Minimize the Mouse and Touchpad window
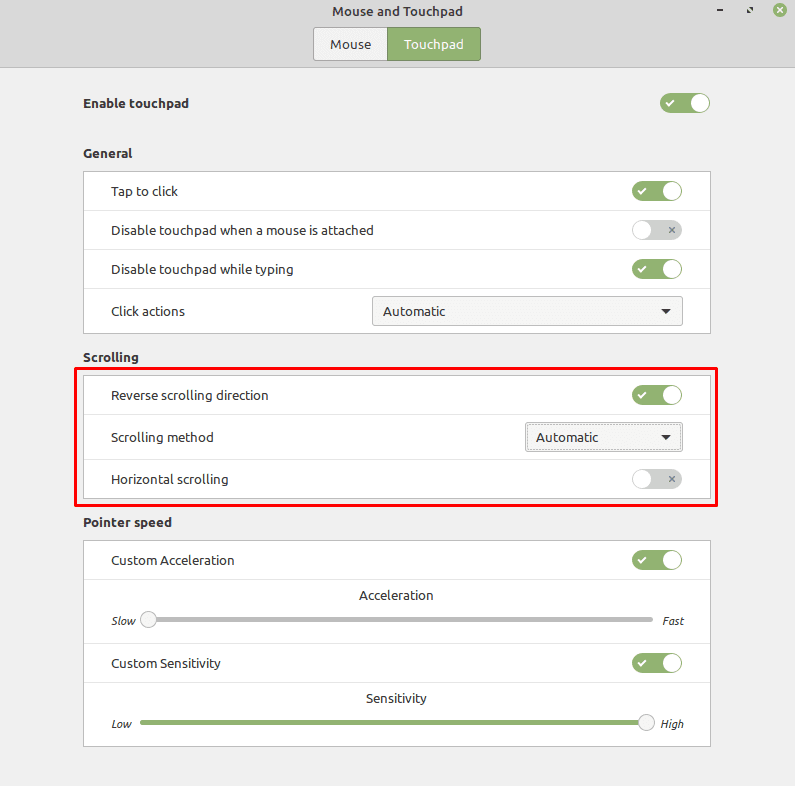Viewport: 795px width, 786px height. pos(720,10)
